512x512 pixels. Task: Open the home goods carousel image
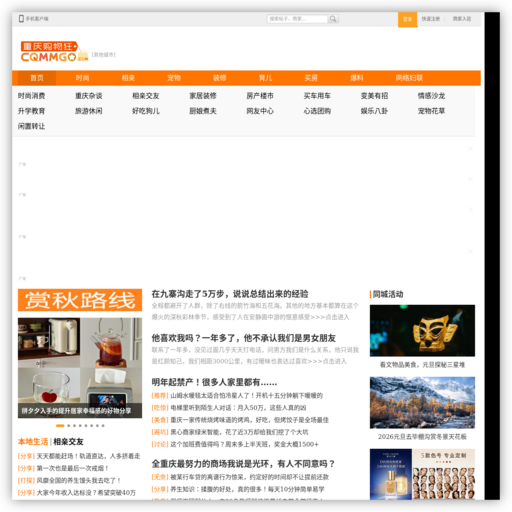pos(80,368)
